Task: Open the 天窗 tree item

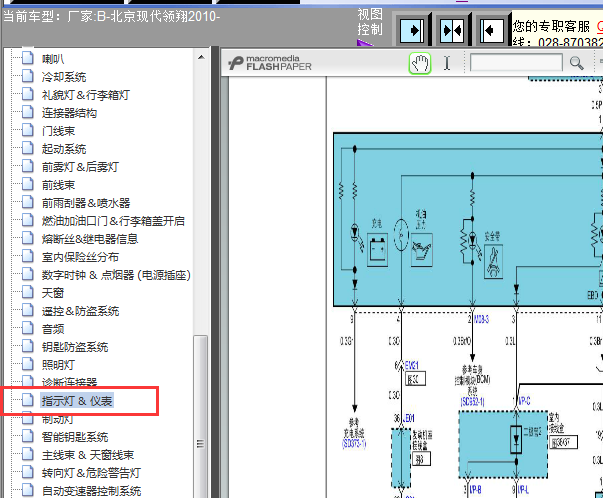Action: point(53,293)
